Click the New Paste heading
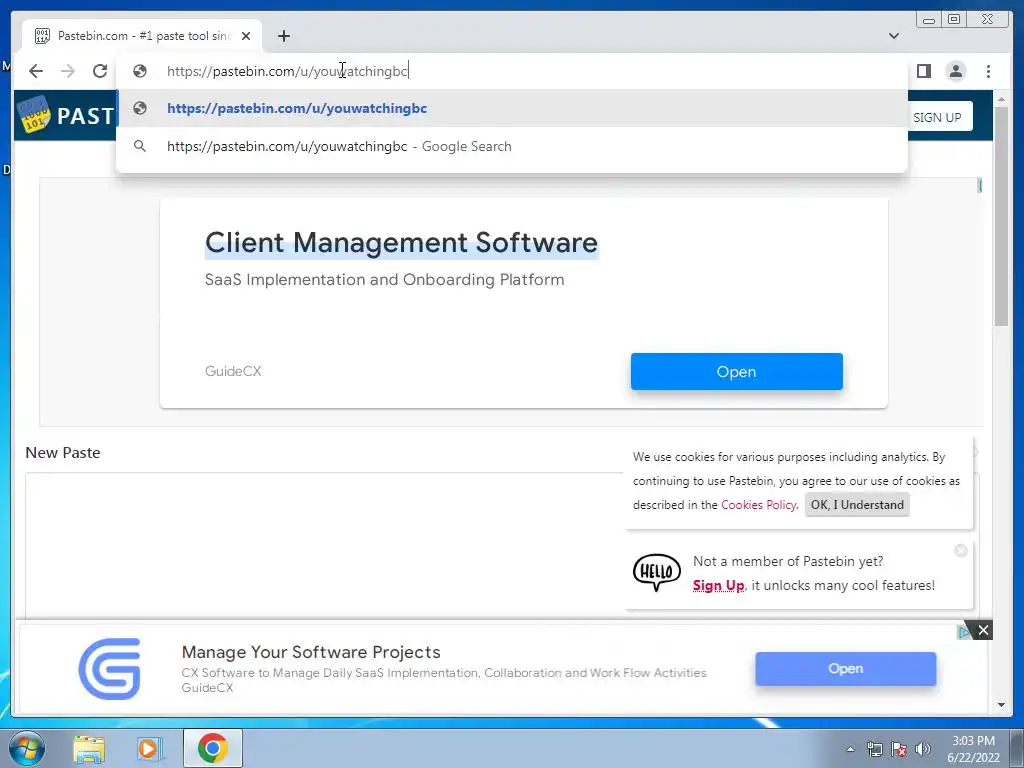The height and width of the screenshot is (768, 1024). point(63,453)
